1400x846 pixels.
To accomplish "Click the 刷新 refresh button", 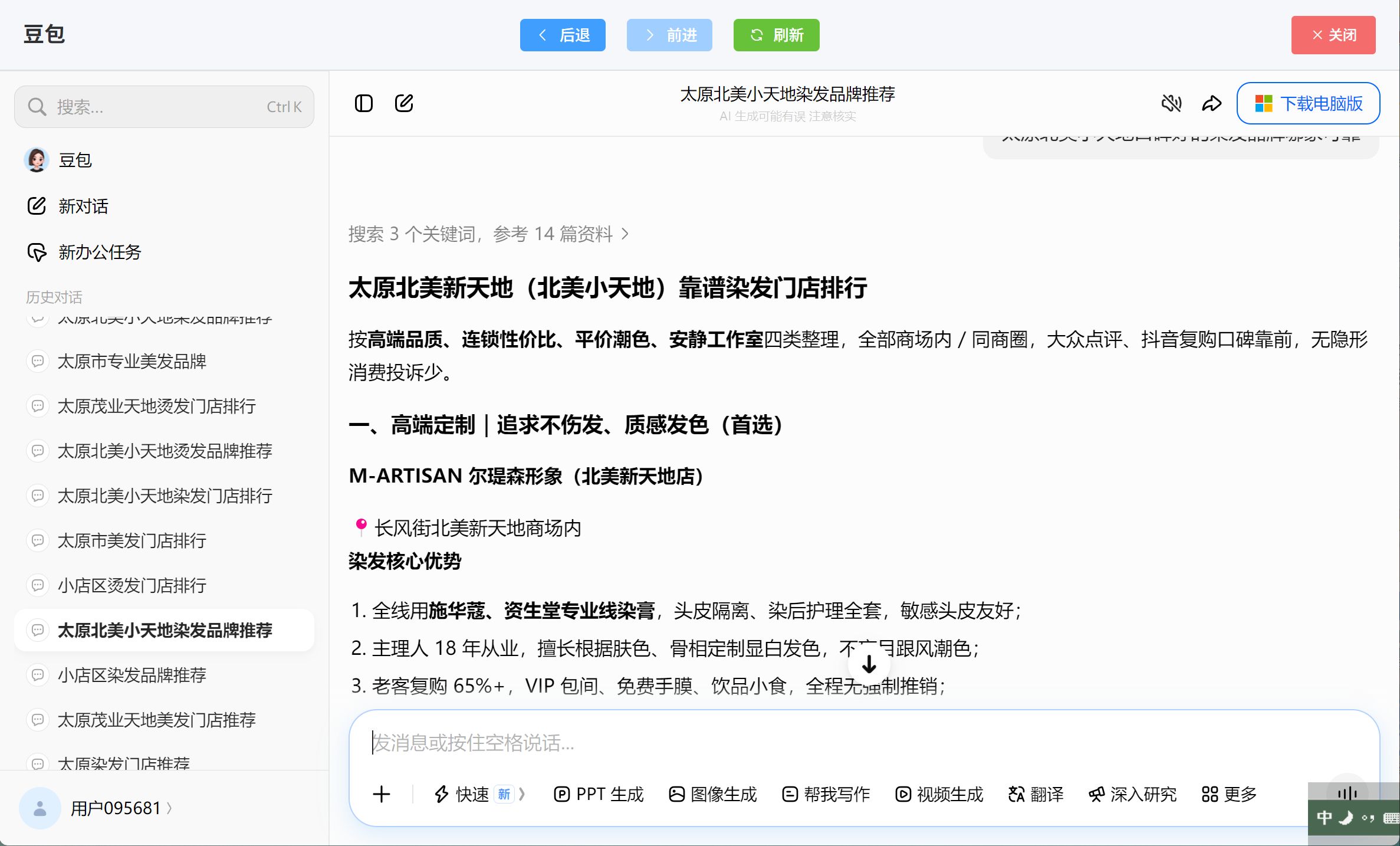I will 776,35.
